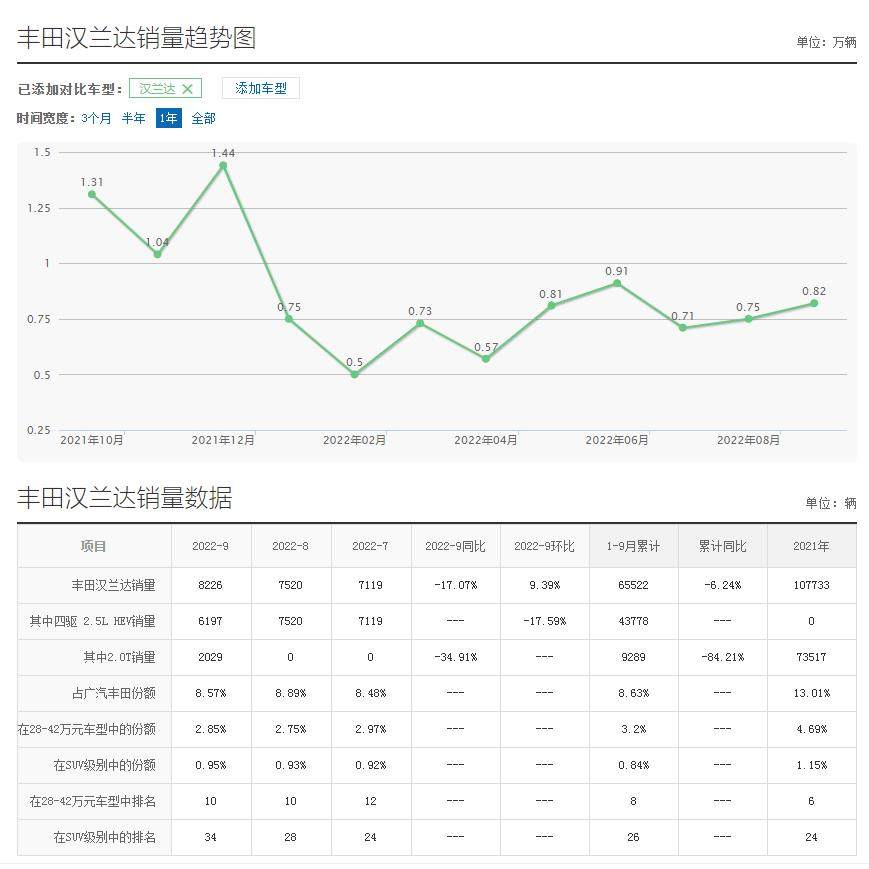This screenshot has width=869, height=869.
Task: Click the 2022-9同比 column header
Action: pyautogui.click(x=455, y=546)
